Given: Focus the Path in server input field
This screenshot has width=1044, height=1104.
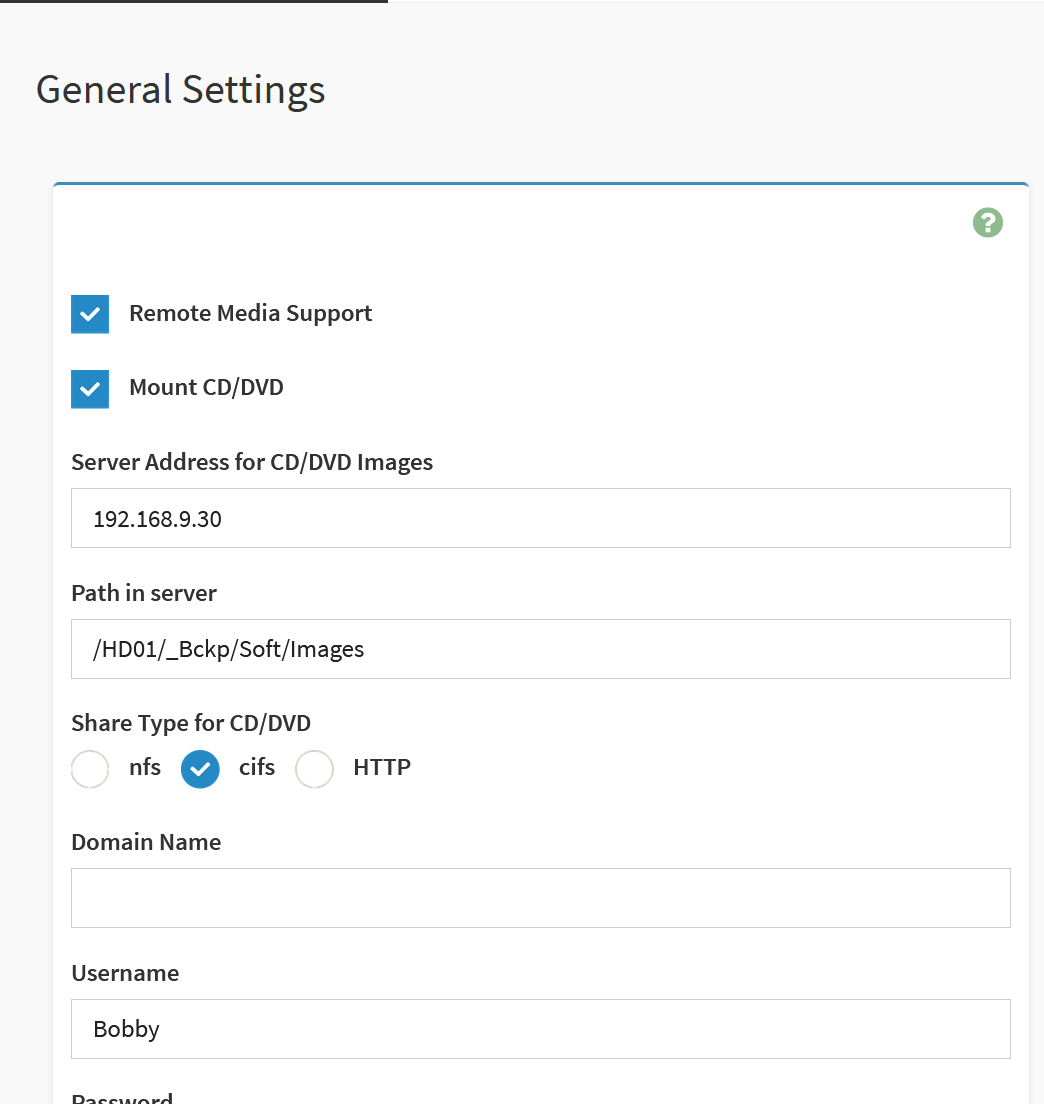Looking at the screenshot, I should [540, 649].
